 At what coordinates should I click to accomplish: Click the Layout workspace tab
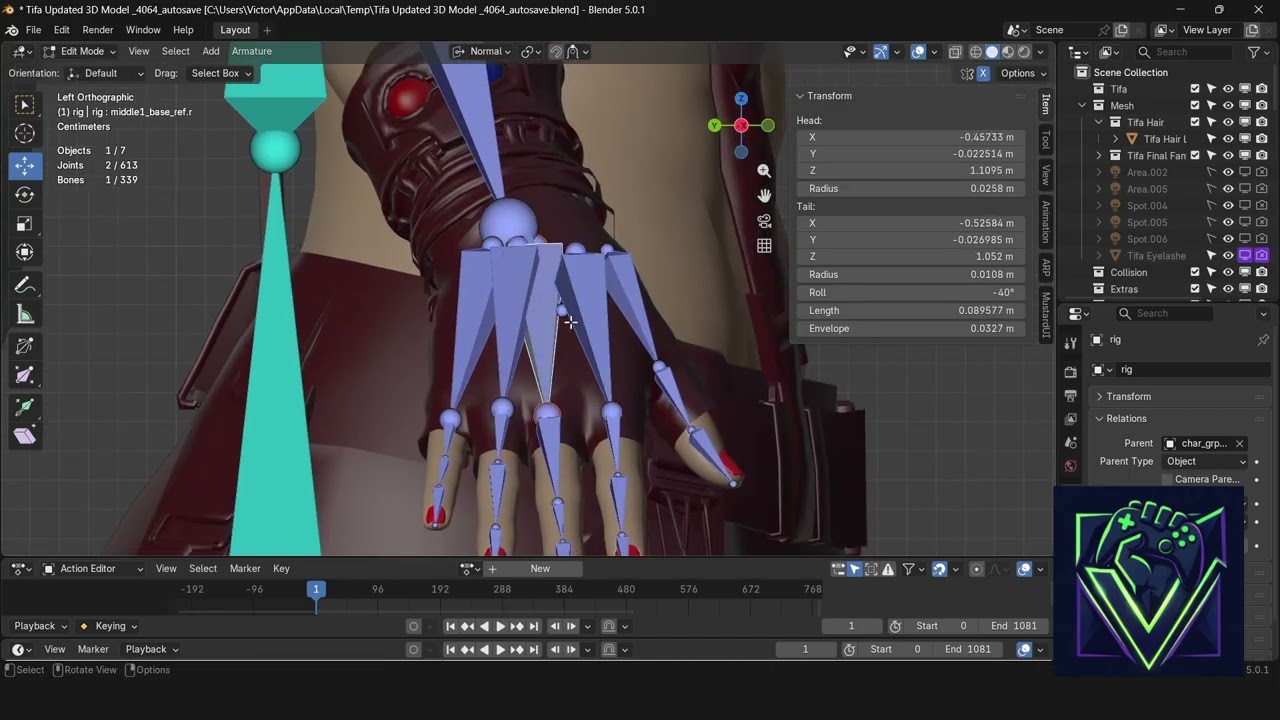(x=235, y=30)
